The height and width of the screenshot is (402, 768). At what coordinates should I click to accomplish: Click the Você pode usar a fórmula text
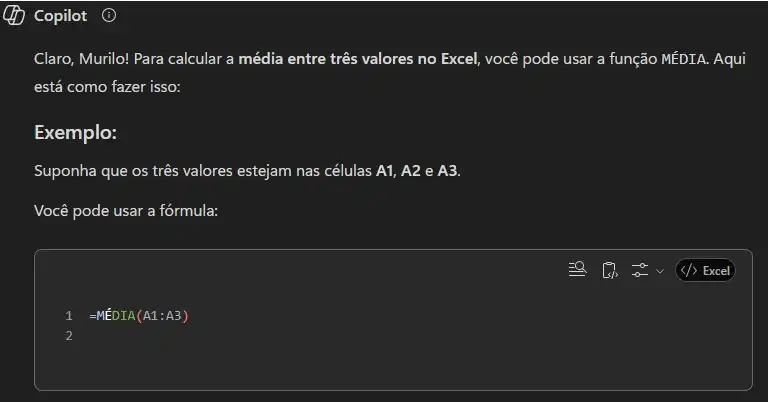tap(126, 211)
